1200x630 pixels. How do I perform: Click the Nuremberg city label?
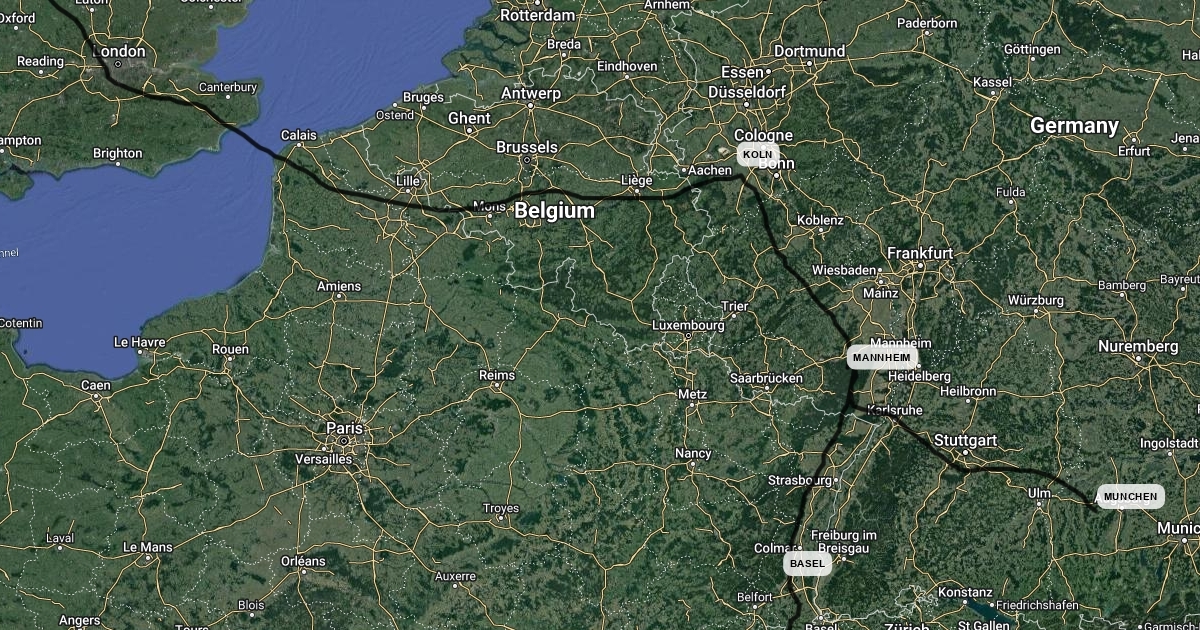click(x=1138, y=346)
